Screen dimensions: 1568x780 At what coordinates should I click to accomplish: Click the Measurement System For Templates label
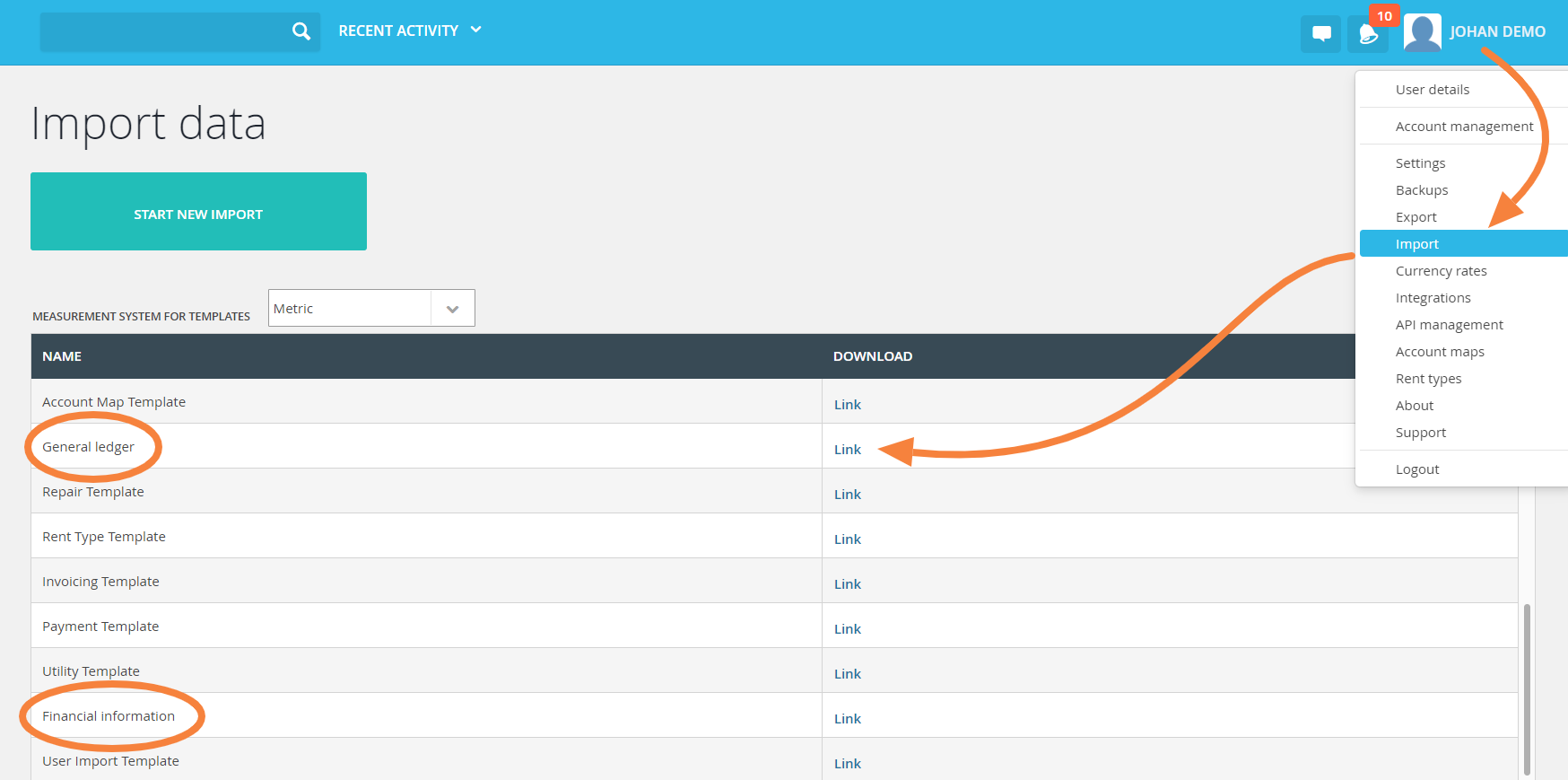click(x=141, y=317)
